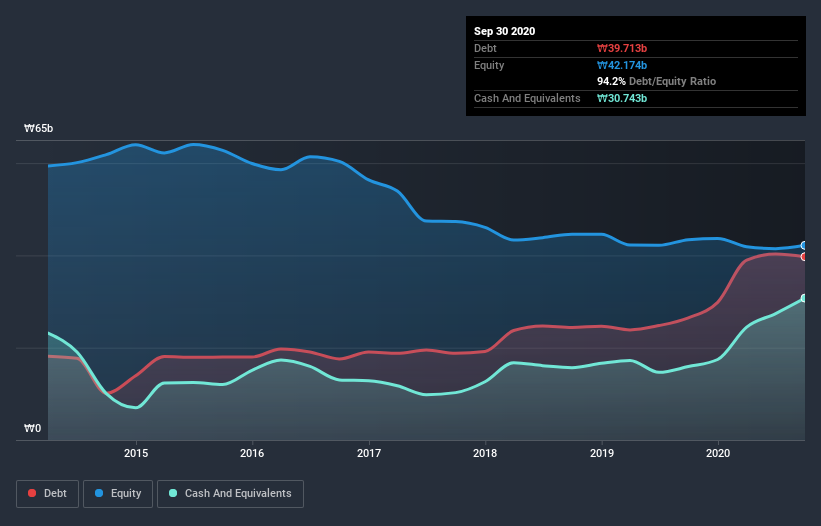Click the ₩0 y-axis label
Viewport: 821px width, 526px height.
32,428
